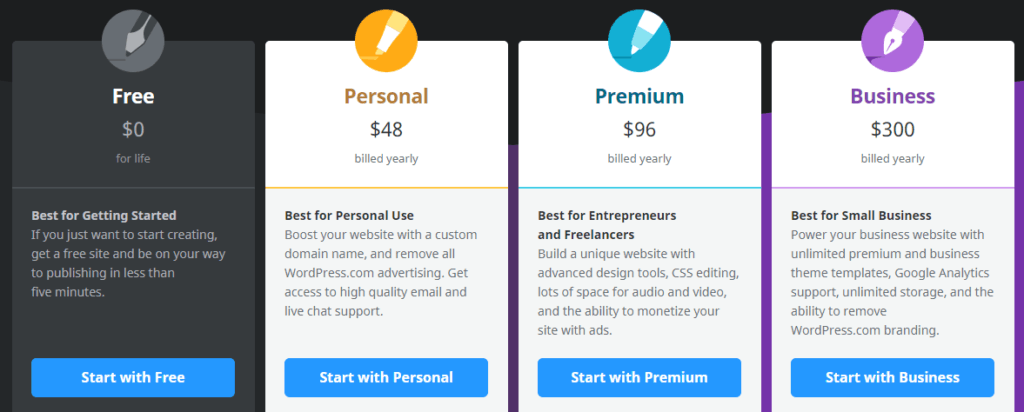
Task: Click the purple fountain pen Business icon
Action: 892,40
